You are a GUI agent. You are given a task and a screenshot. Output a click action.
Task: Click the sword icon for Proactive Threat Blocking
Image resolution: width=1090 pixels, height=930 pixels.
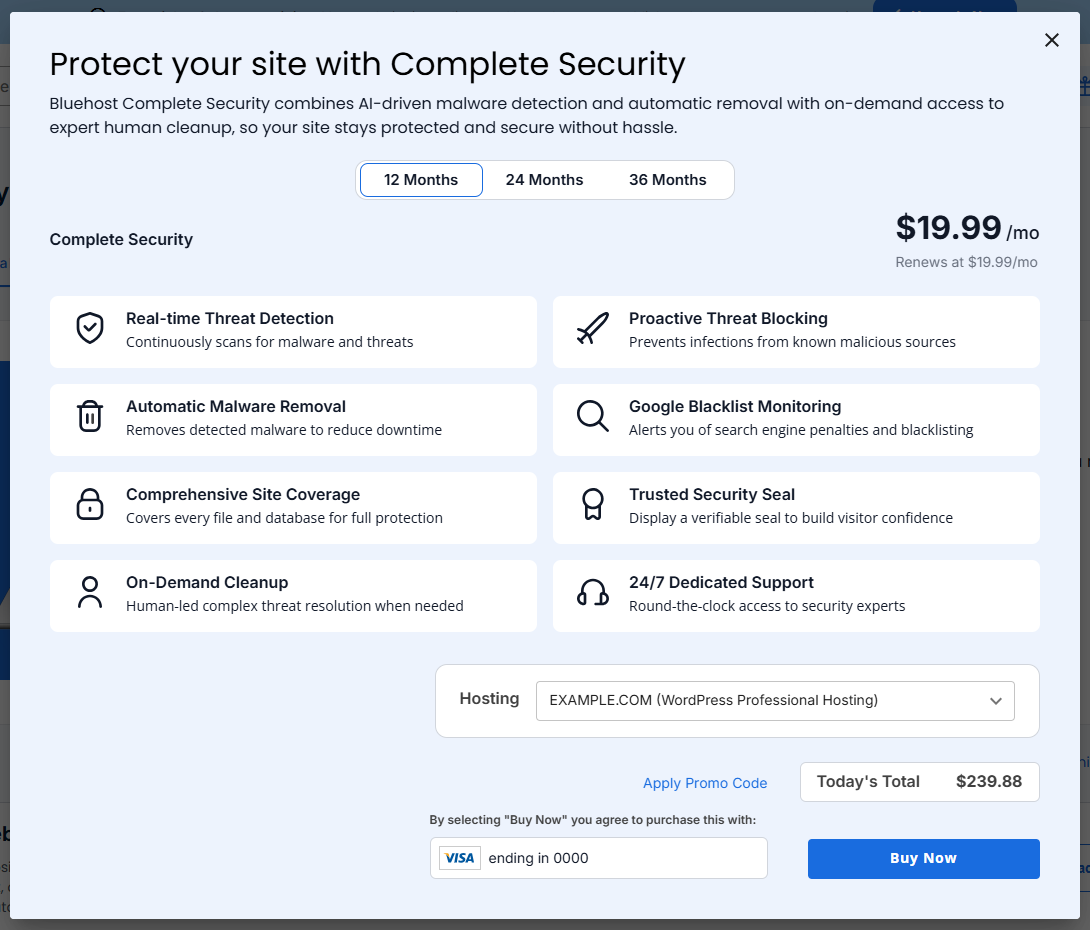click(x=593, y=328)
